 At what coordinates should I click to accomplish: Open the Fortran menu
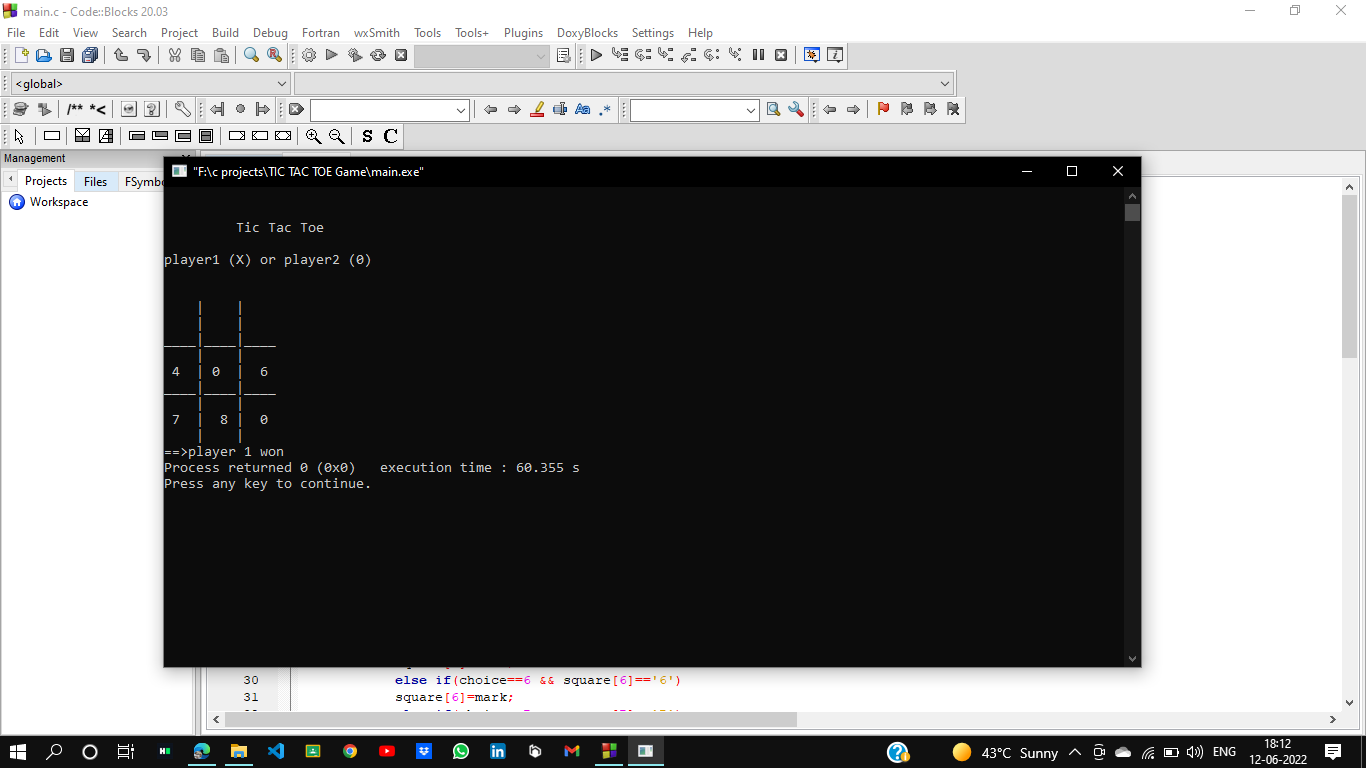320,33
